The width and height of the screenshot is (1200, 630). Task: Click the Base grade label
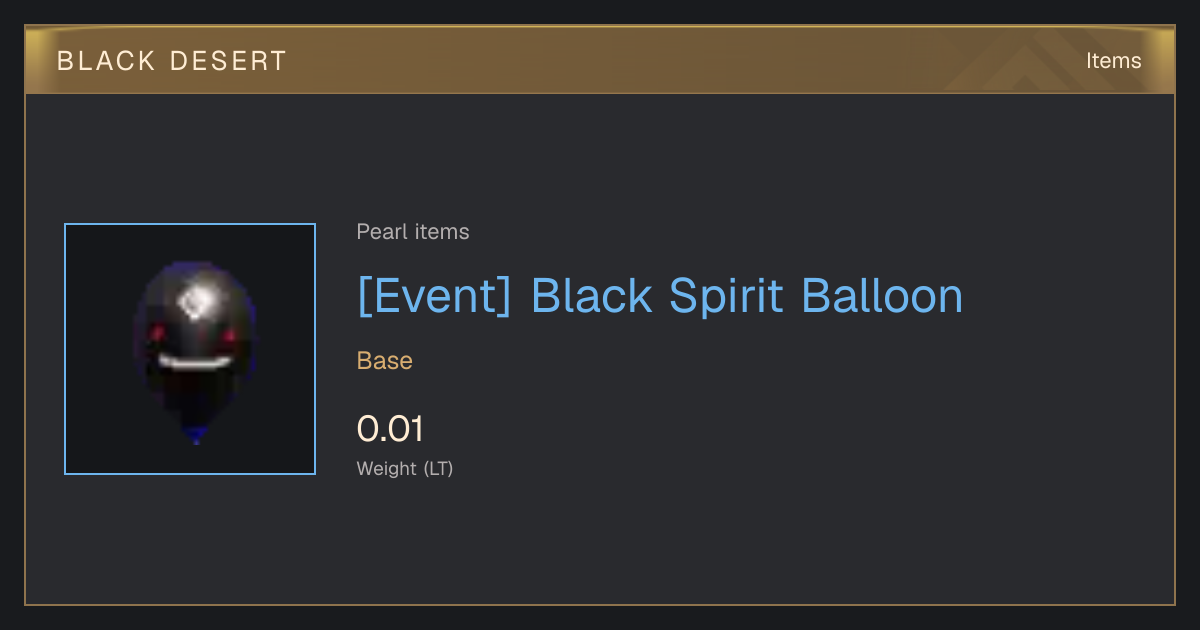[x=385, y=361]
